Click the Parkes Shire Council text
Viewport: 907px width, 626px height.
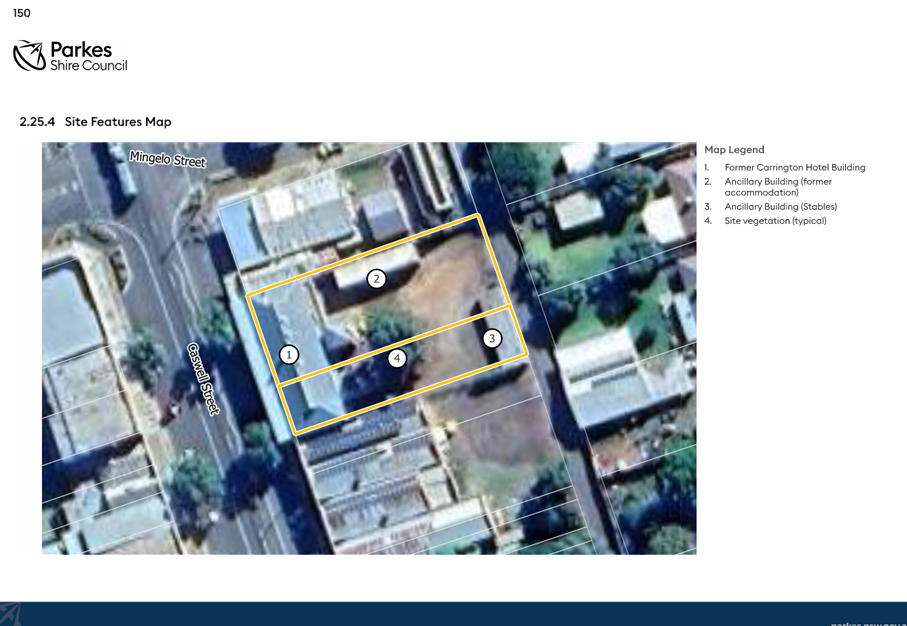[89, 56]
